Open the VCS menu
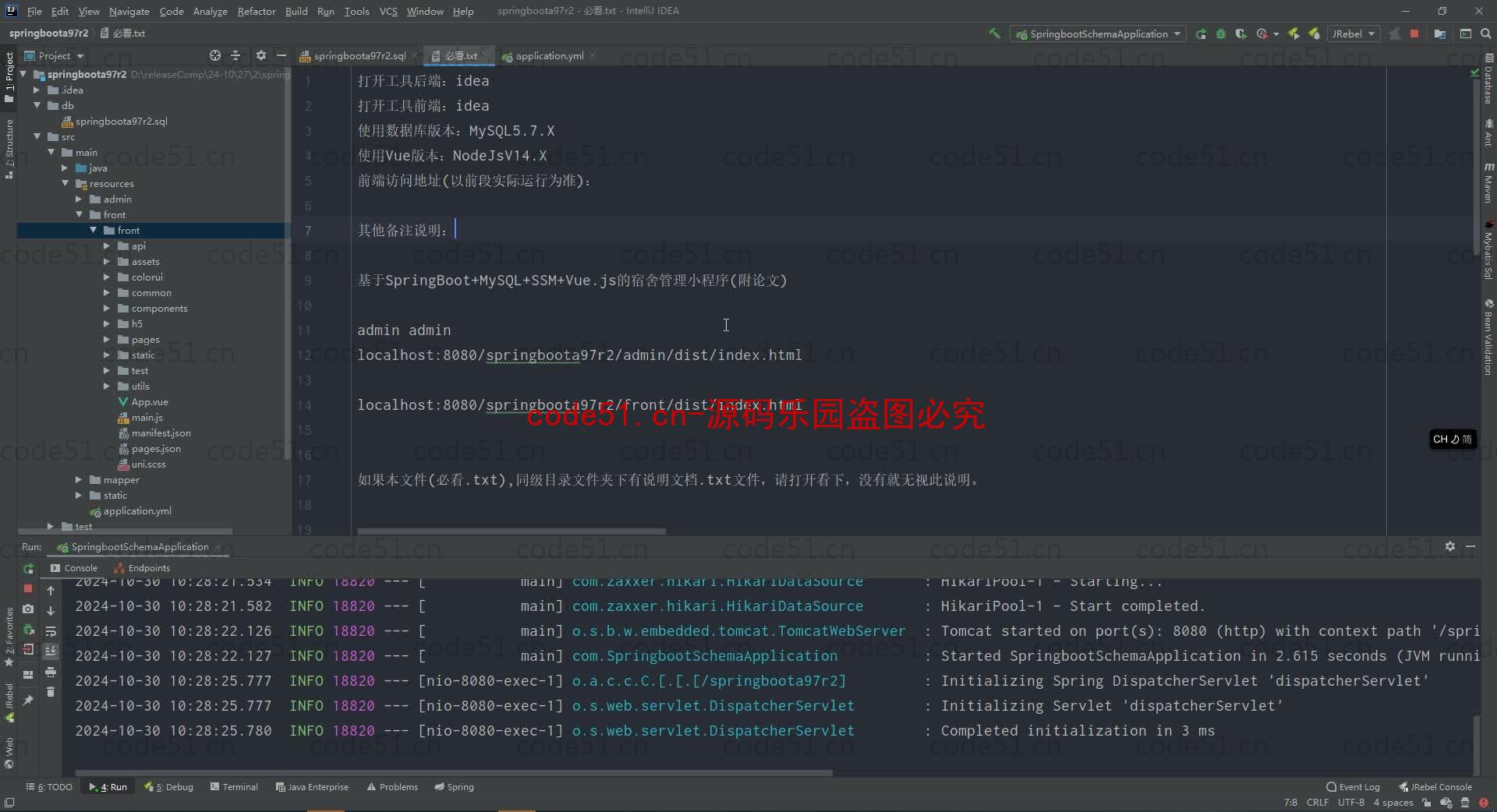 click(x=388, y=11)
